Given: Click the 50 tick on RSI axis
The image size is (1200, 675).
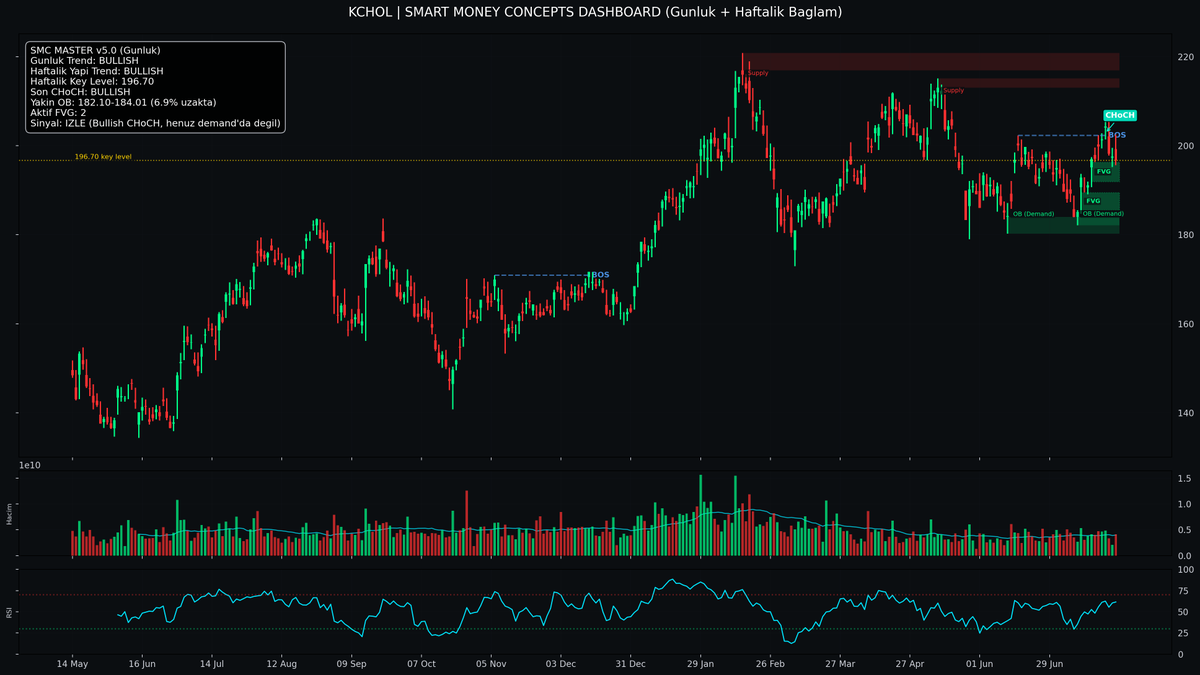Looking at the screenshot, I should [1183, 612].
